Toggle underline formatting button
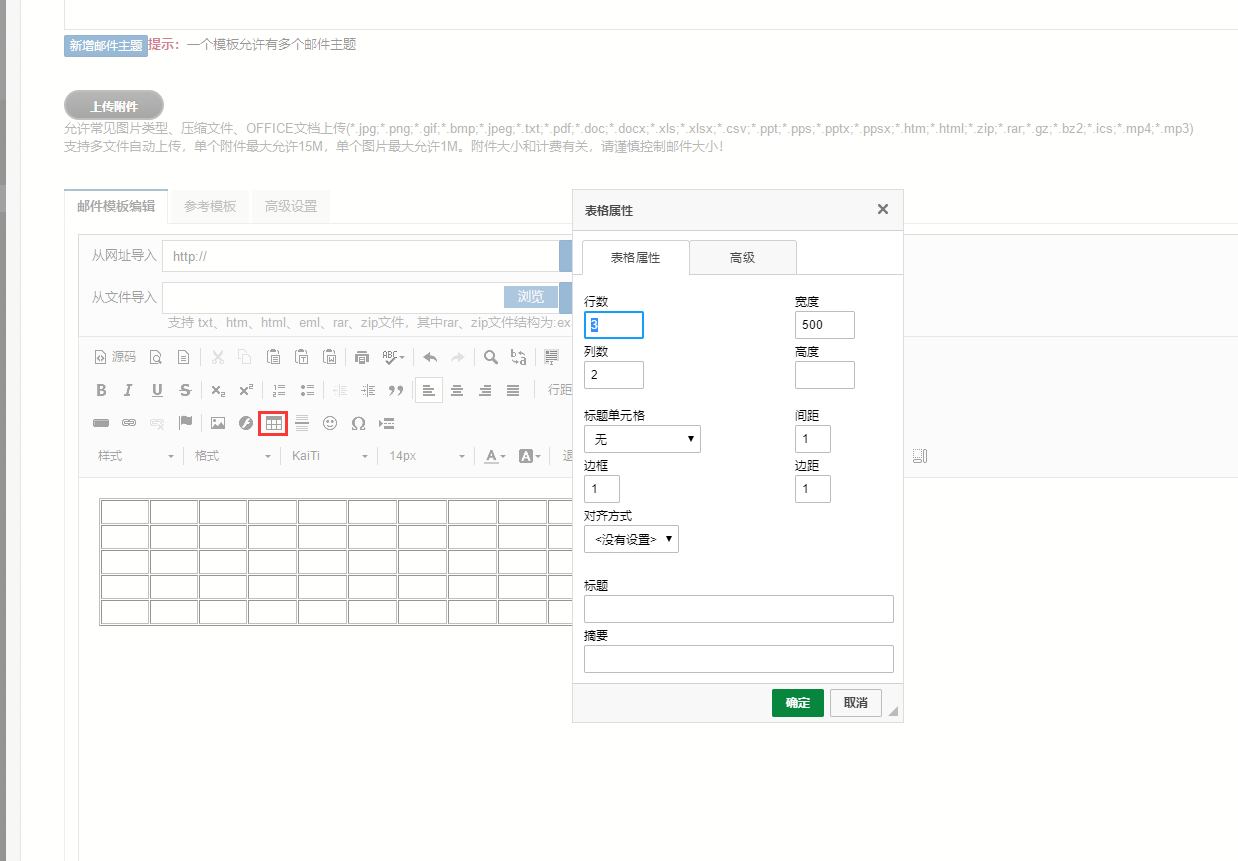Image resolution: width=1238 pixels, height=861 pixels. [157, 390]
